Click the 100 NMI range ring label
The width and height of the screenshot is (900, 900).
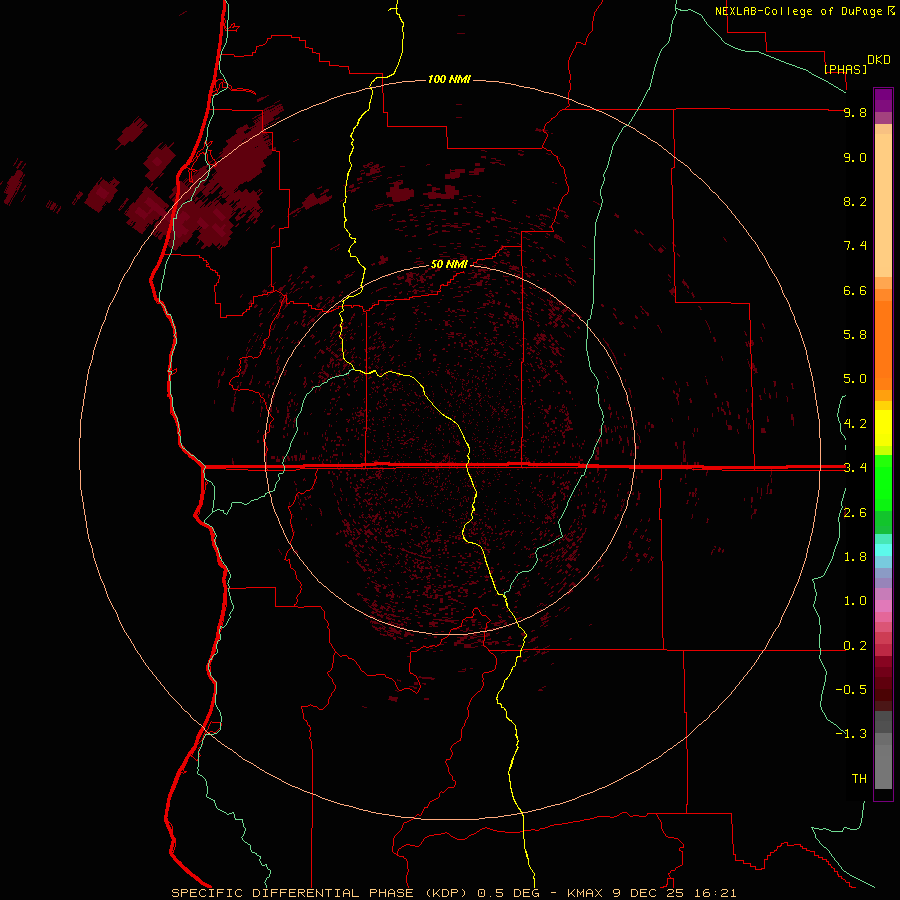tap(449, 79)
